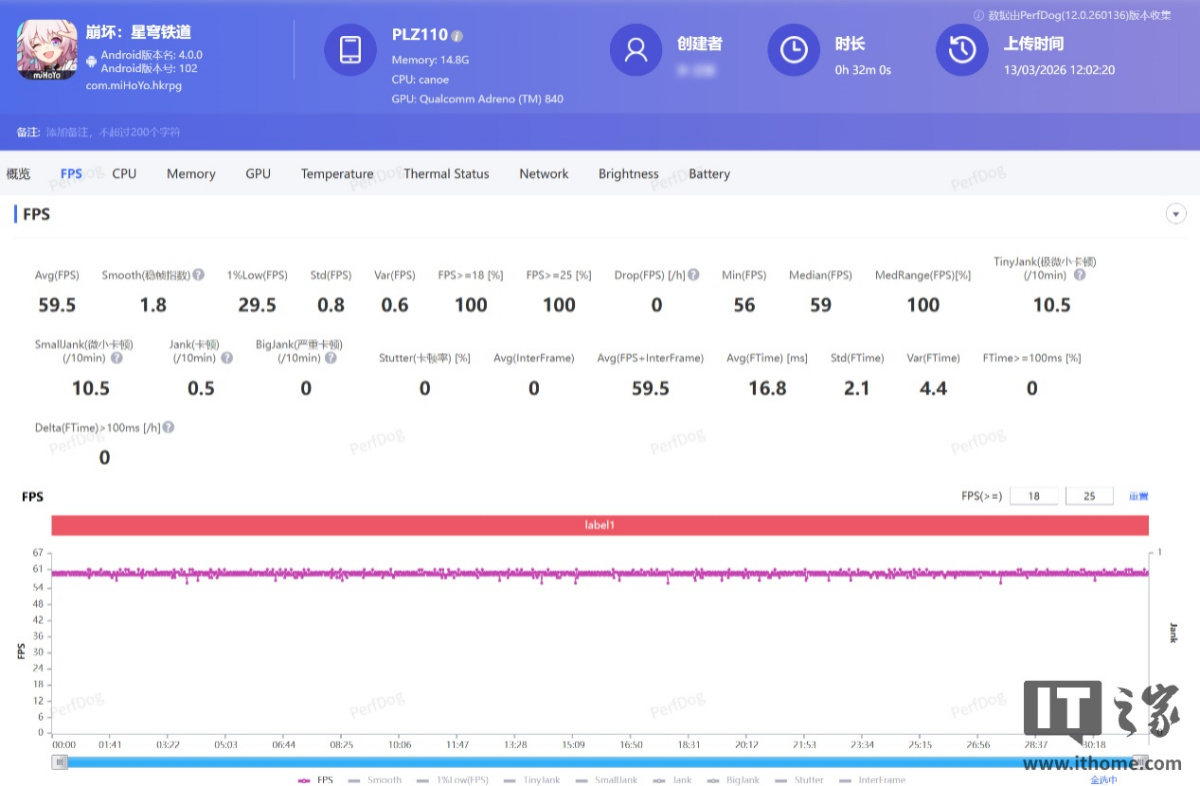Click the Delta(FTime) help icon
The image size is (1200, 786).
[x=168, y=427]
